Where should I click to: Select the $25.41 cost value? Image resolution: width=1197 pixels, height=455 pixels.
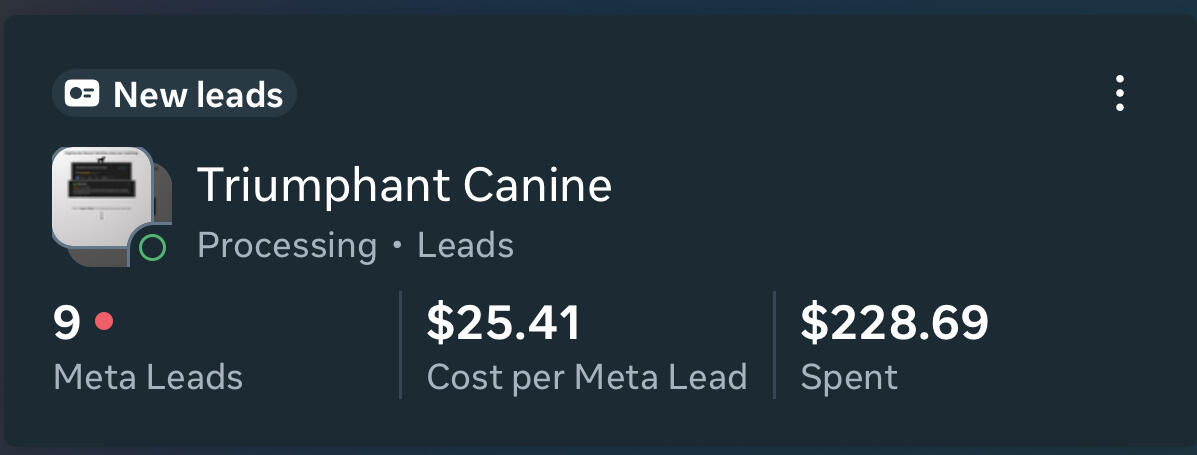click(x=503, y=323)
